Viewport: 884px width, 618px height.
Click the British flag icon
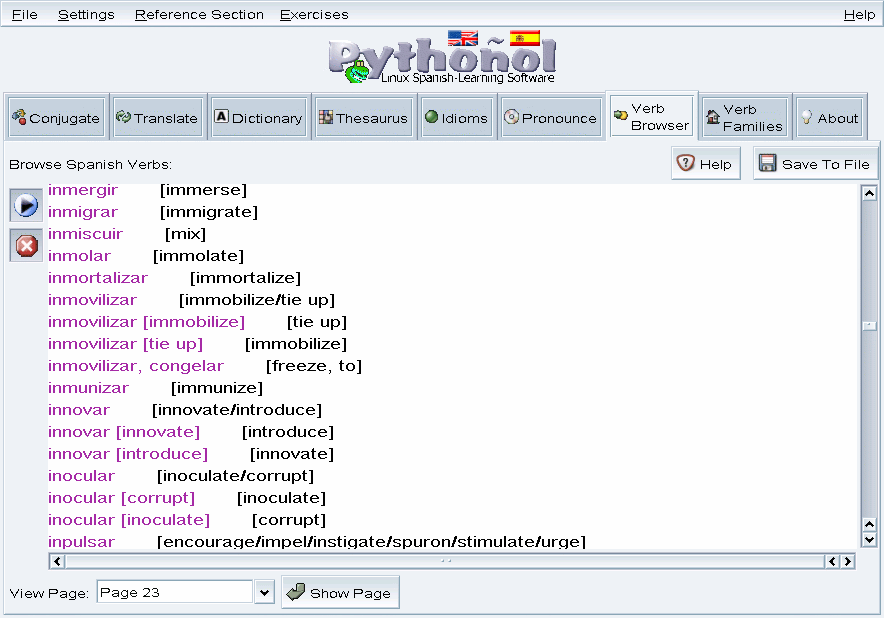click(x=462, y=39)
